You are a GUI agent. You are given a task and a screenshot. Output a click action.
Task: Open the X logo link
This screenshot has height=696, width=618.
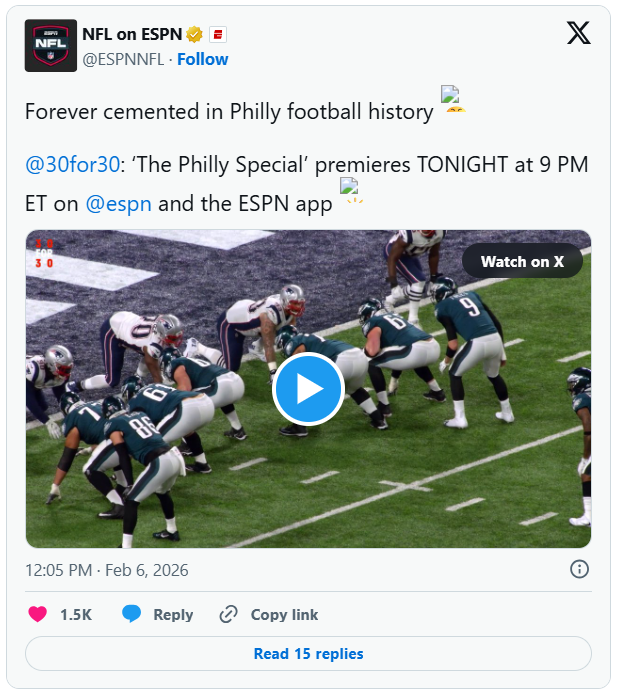[x=578, y=34]
